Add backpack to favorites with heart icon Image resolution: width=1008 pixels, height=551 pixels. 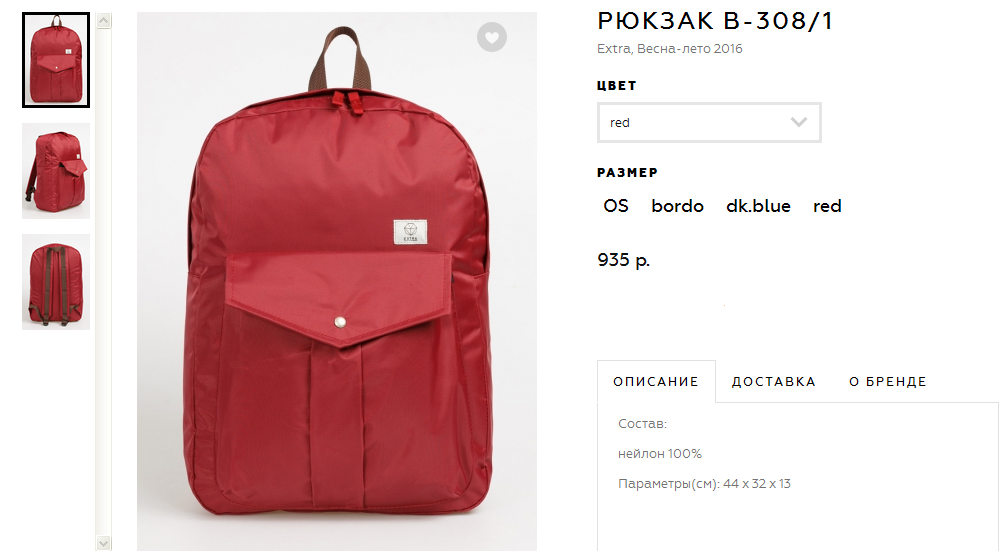[492, 37]
